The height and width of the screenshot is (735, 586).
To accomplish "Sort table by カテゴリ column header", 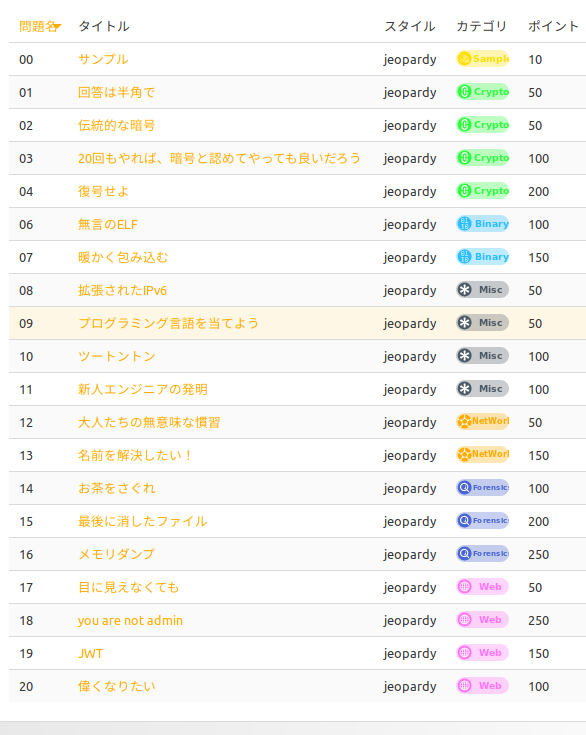I will point(481,26).
